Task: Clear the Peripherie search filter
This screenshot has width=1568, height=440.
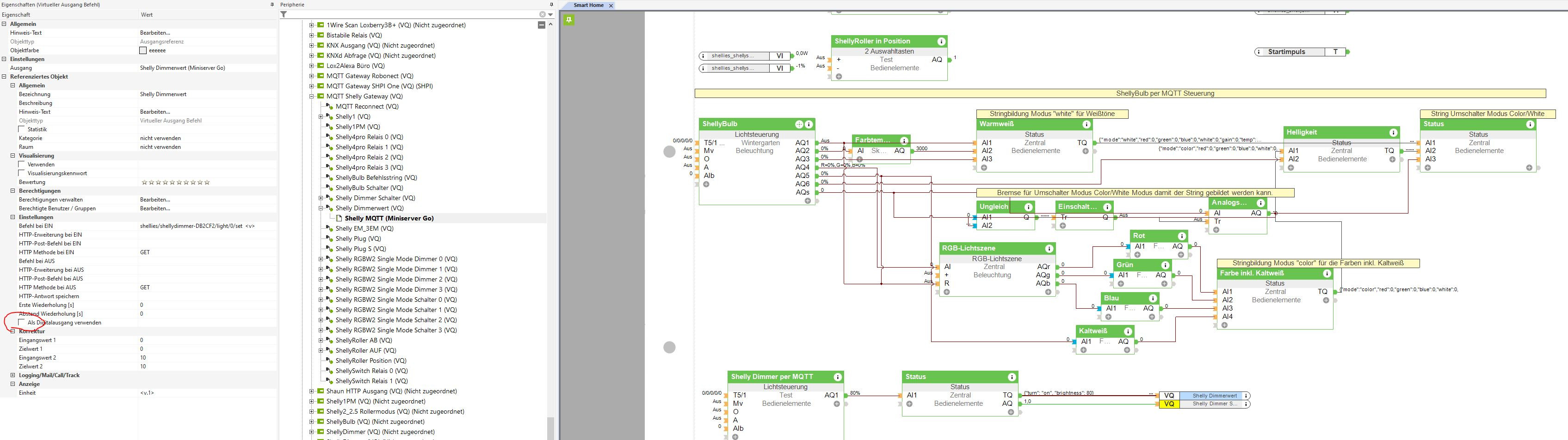Action: [542, 15]
